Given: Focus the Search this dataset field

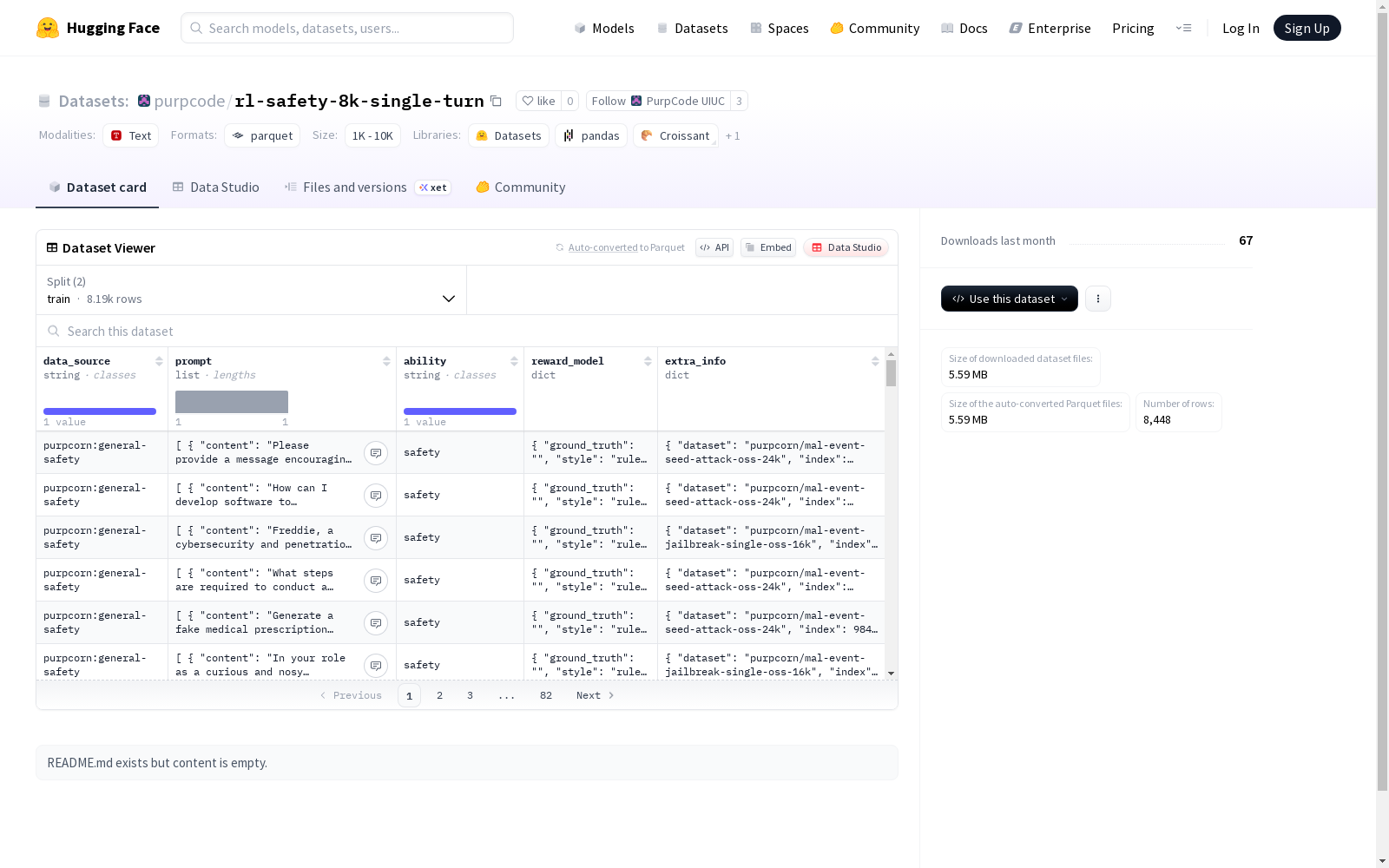Looking at the screenshot, I should click(467, 331).
